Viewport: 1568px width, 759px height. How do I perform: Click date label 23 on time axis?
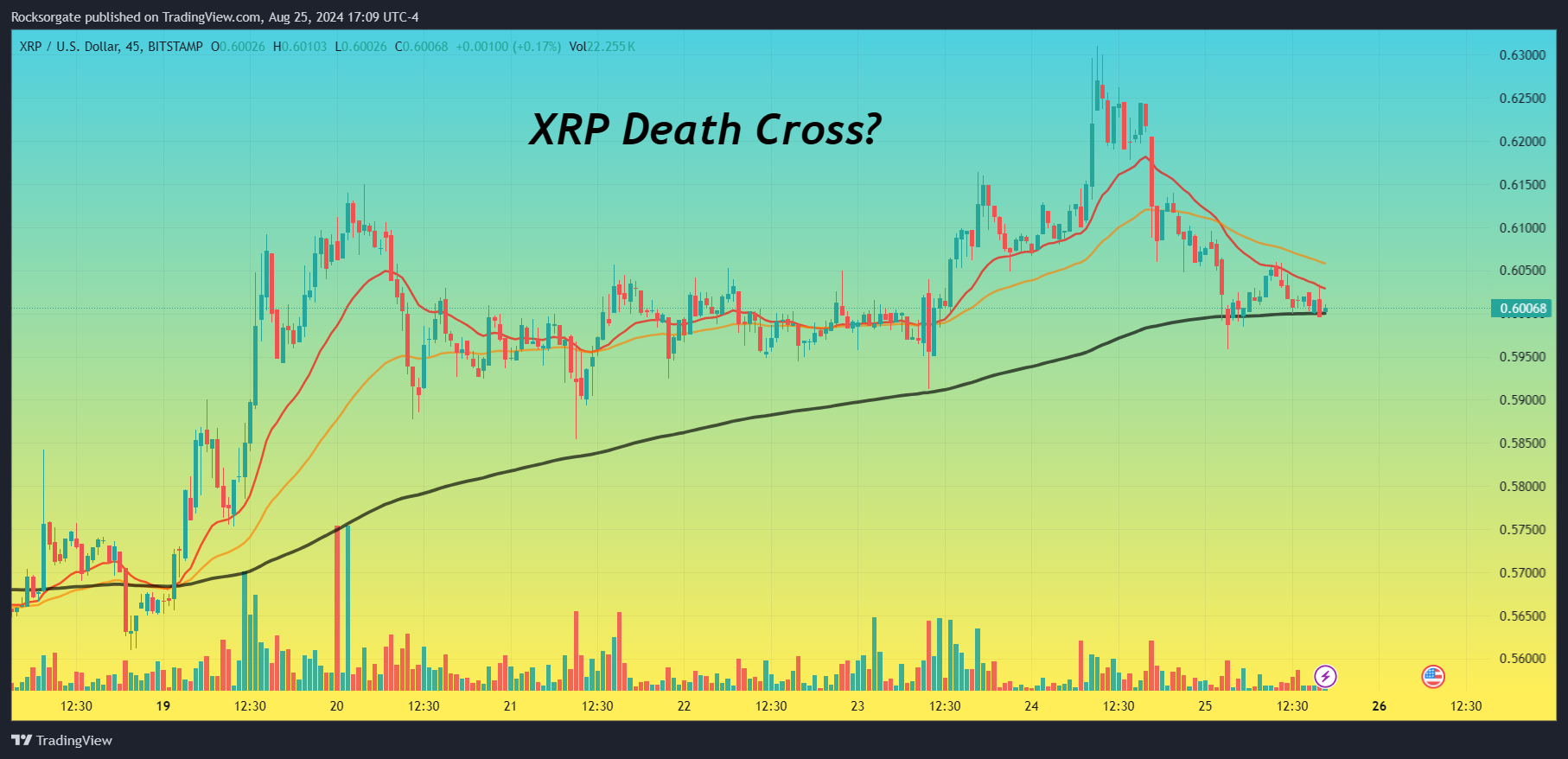pos(857,706)
